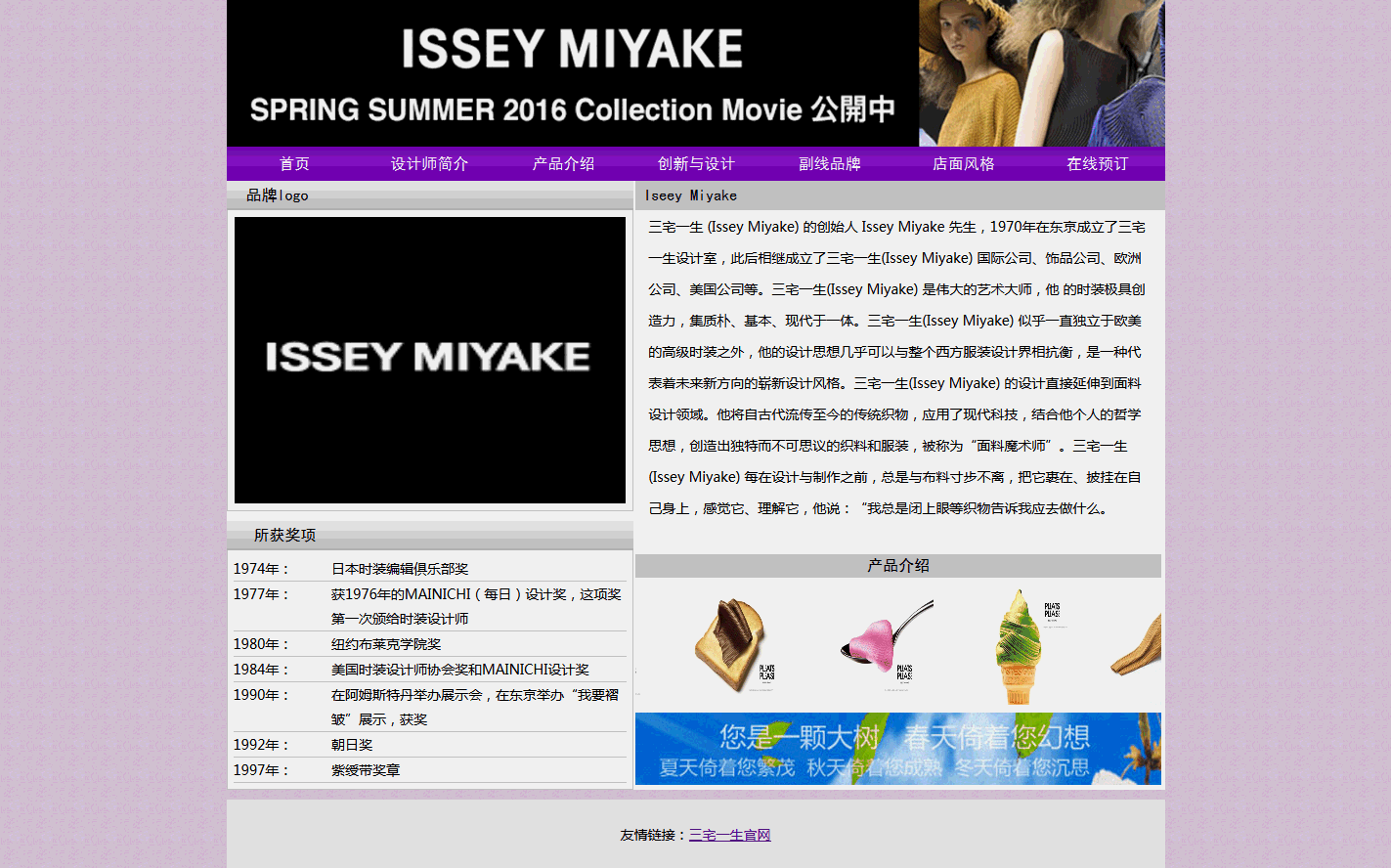Click the Issey Miyake section title
Viewport: 1391px width, 868px height.
tap(691, 195)
